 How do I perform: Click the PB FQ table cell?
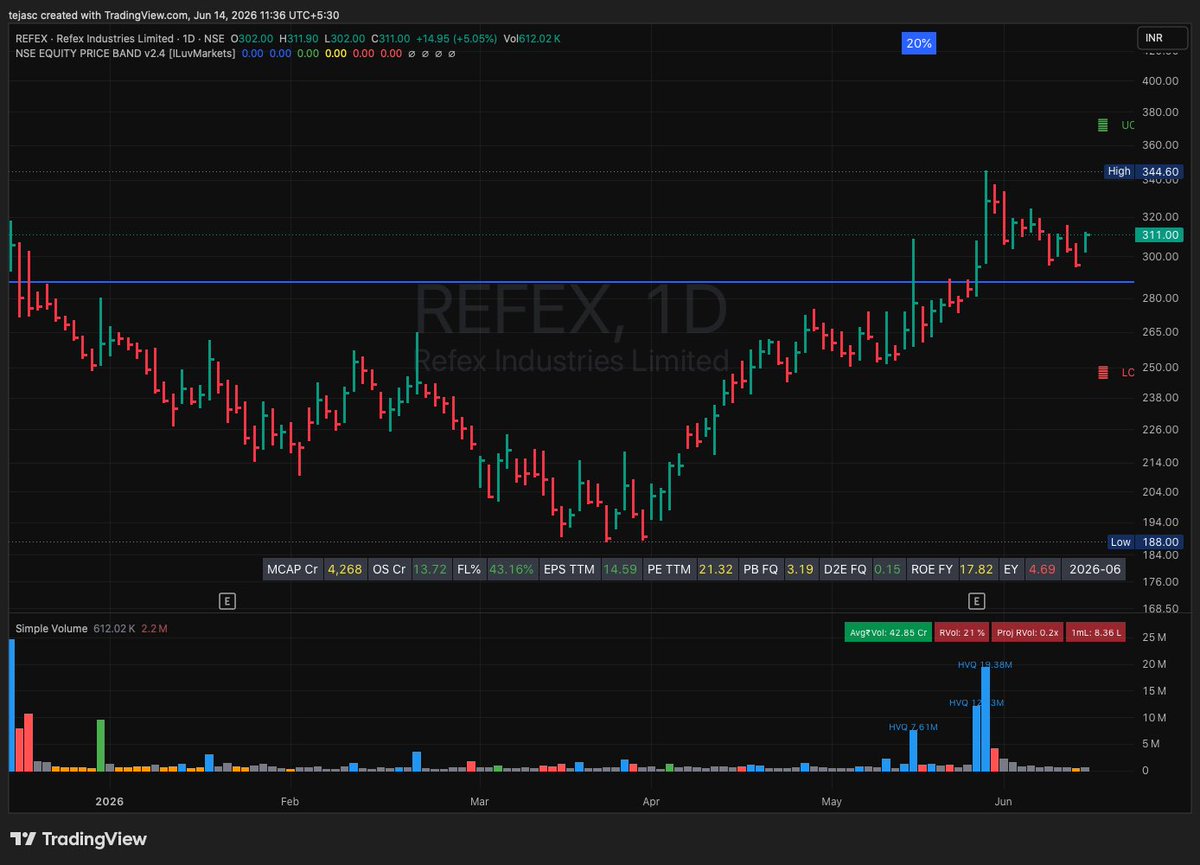point(761,569)
